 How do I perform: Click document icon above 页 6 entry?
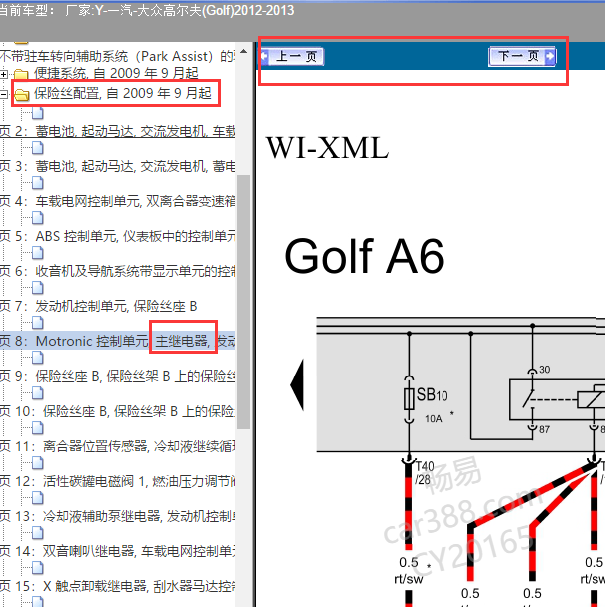coord(38,253)
